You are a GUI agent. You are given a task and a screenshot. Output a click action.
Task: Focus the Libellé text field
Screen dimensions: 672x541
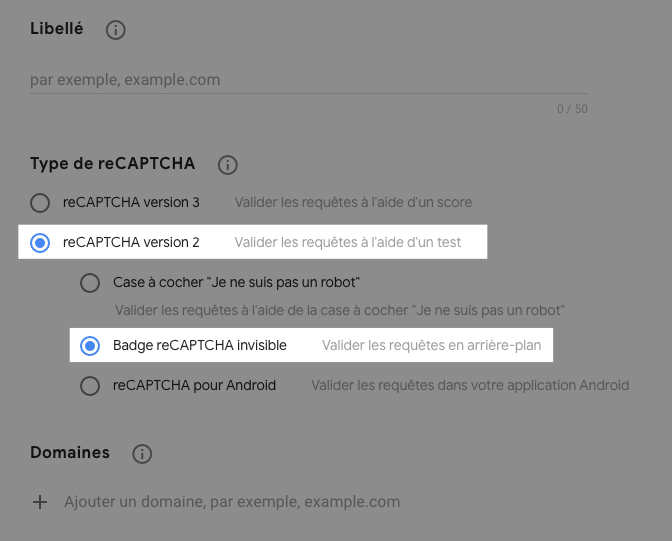(x=300, y=80)
